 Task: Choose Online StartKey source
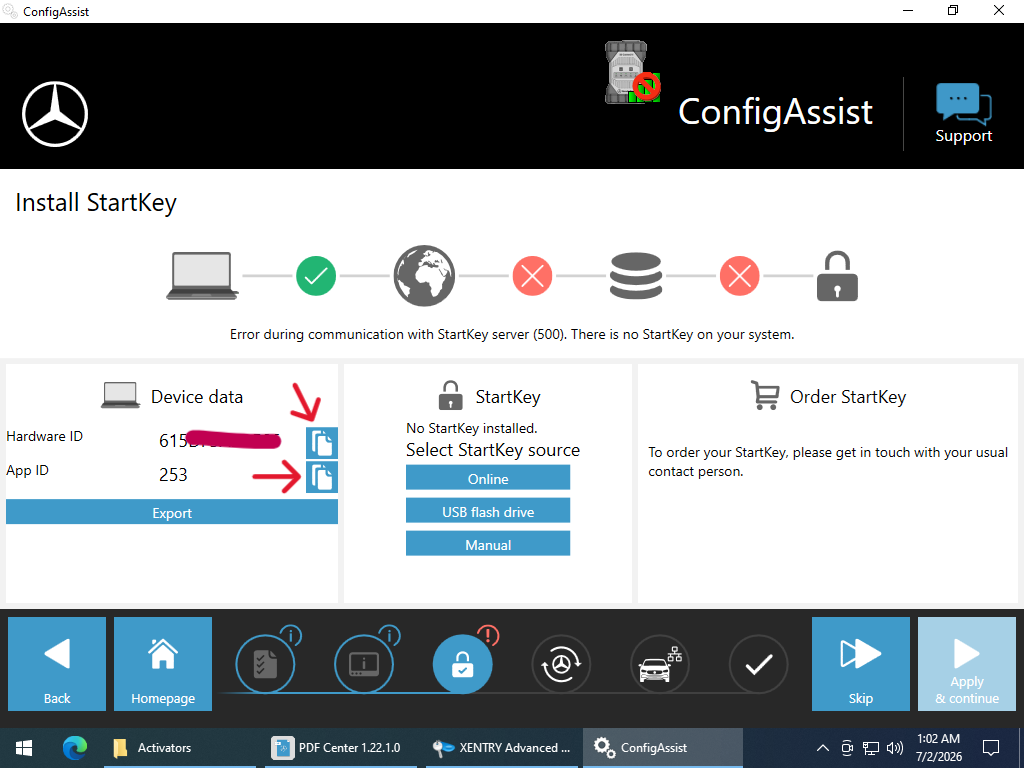coord(488,478)
